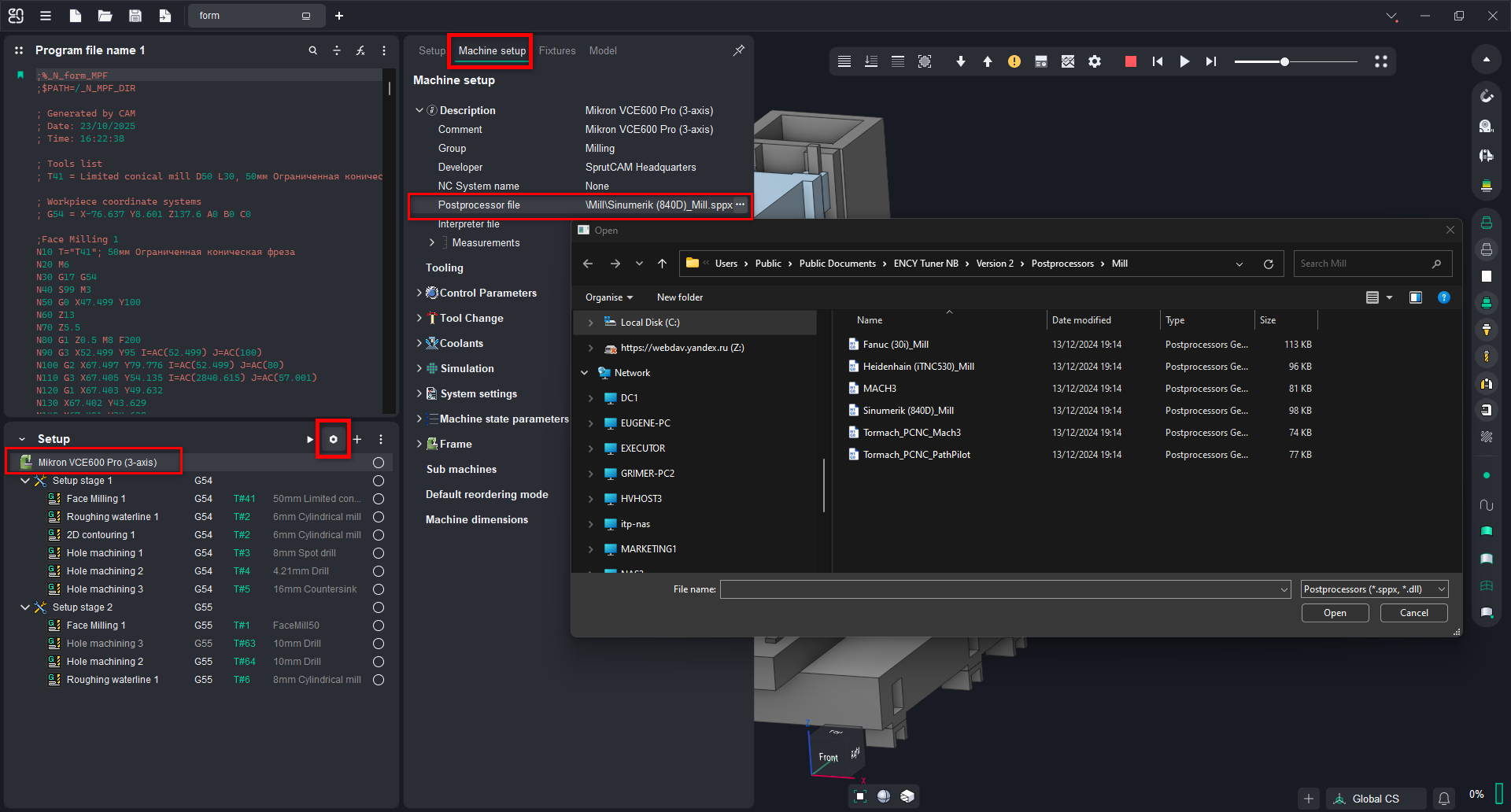The width and height of the screenshot is (1511, 812).
Task: Pin the Machine setup panel
Action: (x=738, y=50)
